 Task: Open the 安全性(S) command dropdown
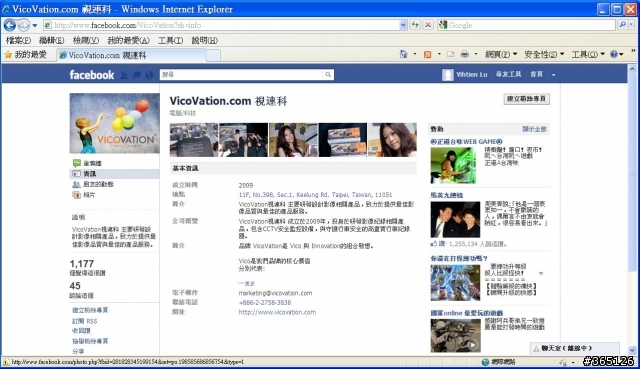click(x=544, y=54)
